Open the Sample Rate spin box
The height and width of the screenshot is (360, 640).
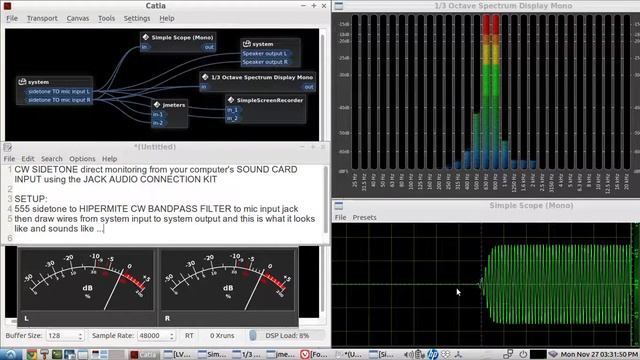[x=156, y=336]
